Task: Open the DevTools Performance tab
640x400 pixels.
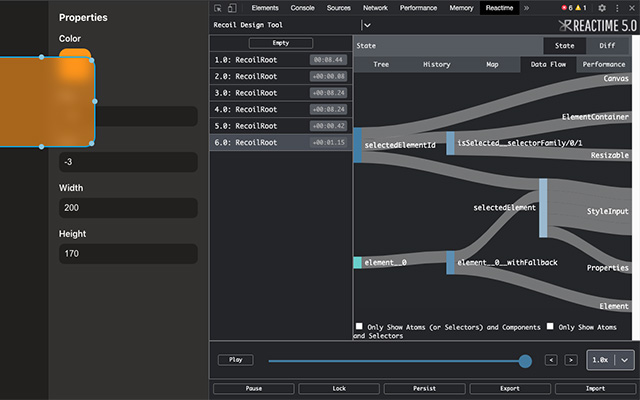Action: [418, 8]
